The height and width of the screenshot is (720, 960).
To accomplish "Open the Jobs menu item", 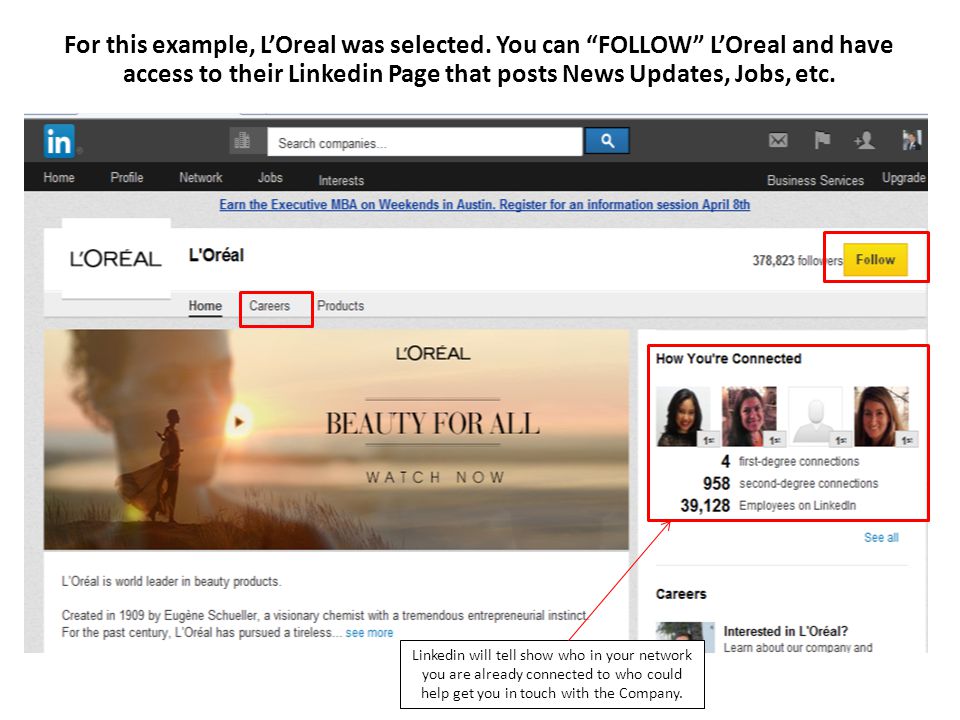I will pos(270,178).
